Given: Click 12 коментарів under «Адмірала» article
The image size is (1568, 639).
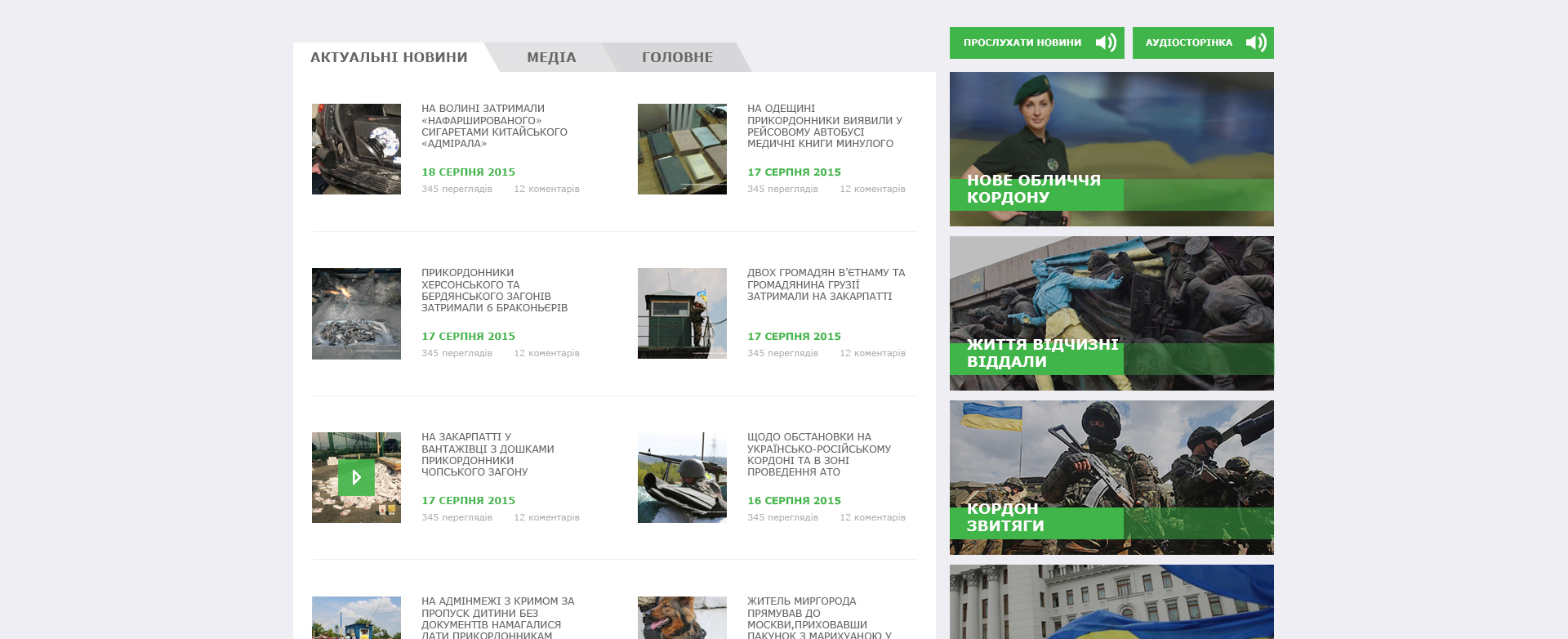Looking at the screenshot, I should 546,189.
